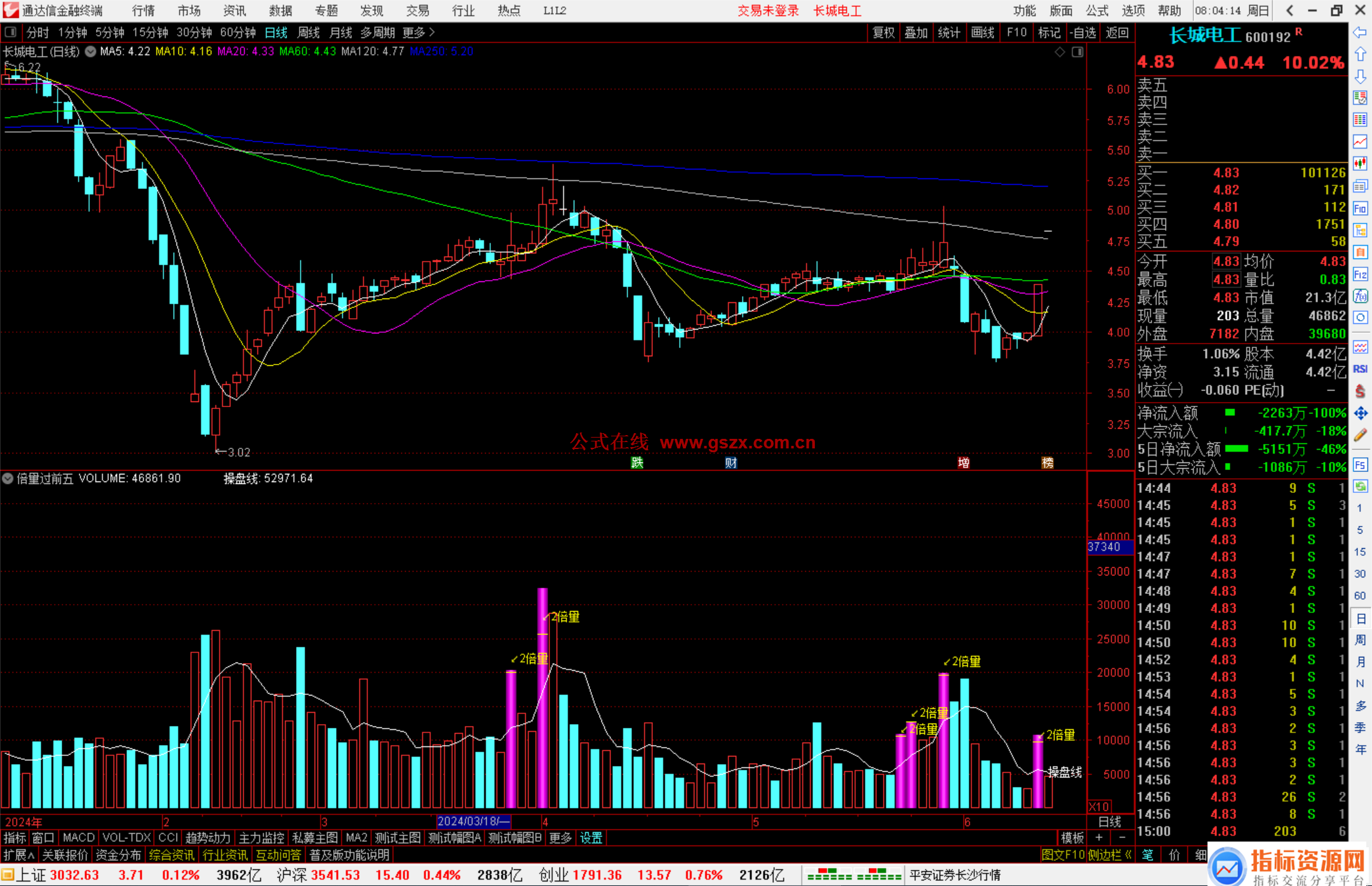Click the green refresh icon in sidebar

pyautogui.click(x=1360, y=487)
